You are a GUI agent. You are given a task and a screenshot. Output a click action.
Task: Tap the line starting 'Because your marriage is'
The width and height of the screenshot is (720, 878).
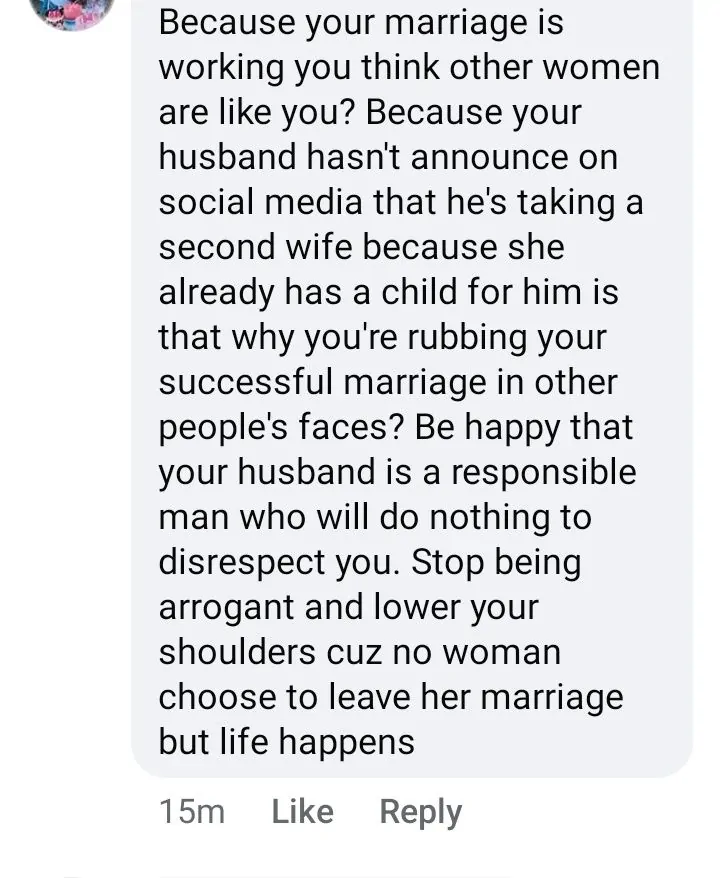[x=361, y=24]
